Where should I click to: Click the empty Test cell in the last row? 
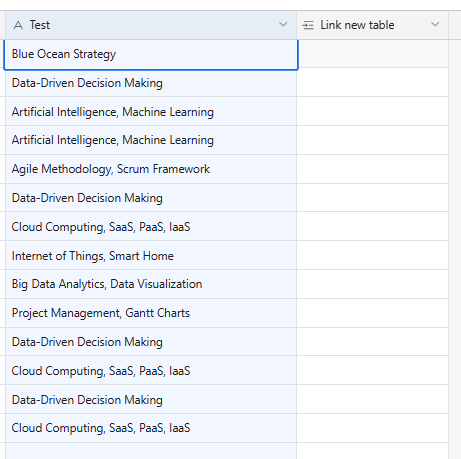coord(151,451)
